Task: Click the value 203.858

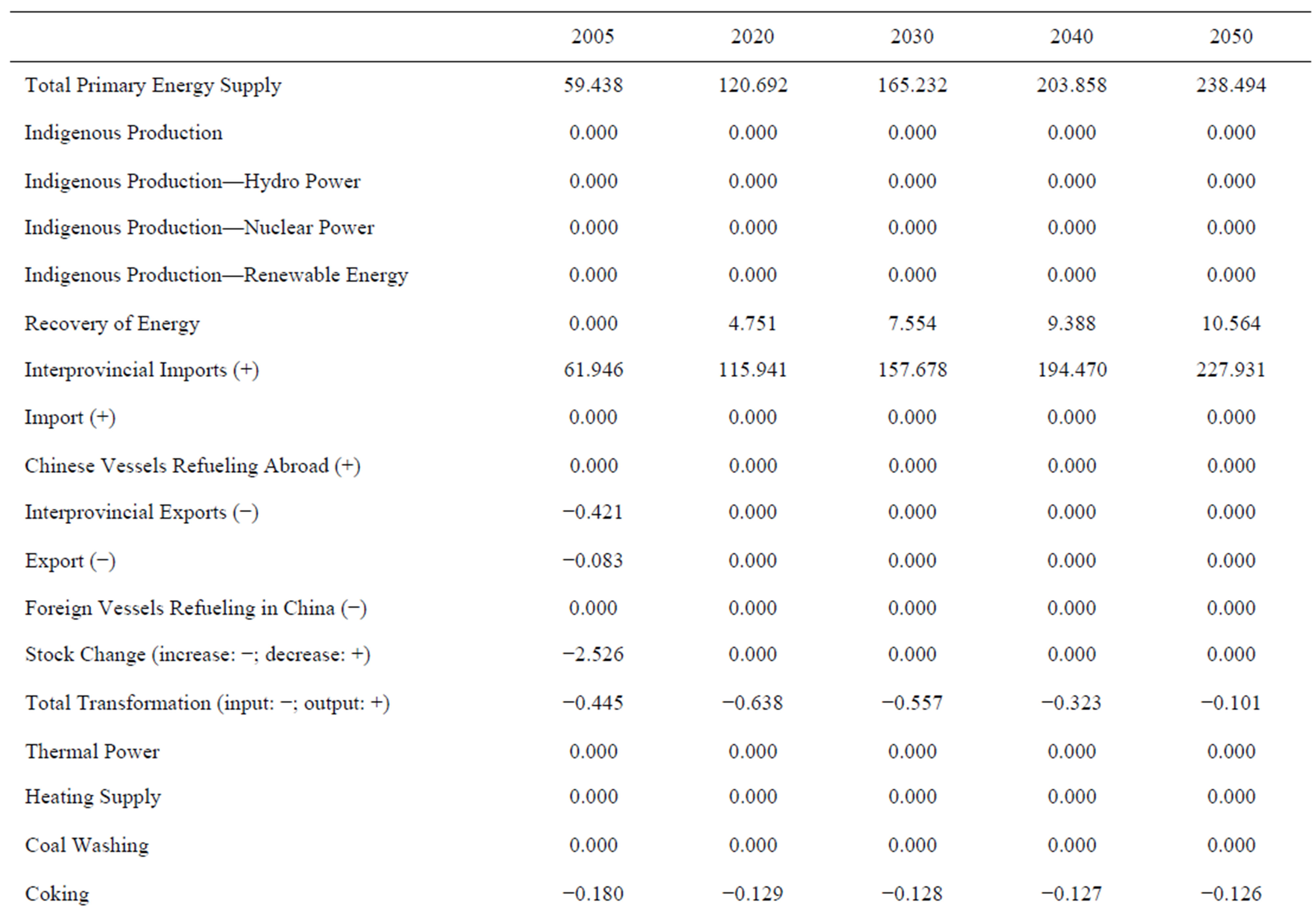Action: click(1071, 85)
